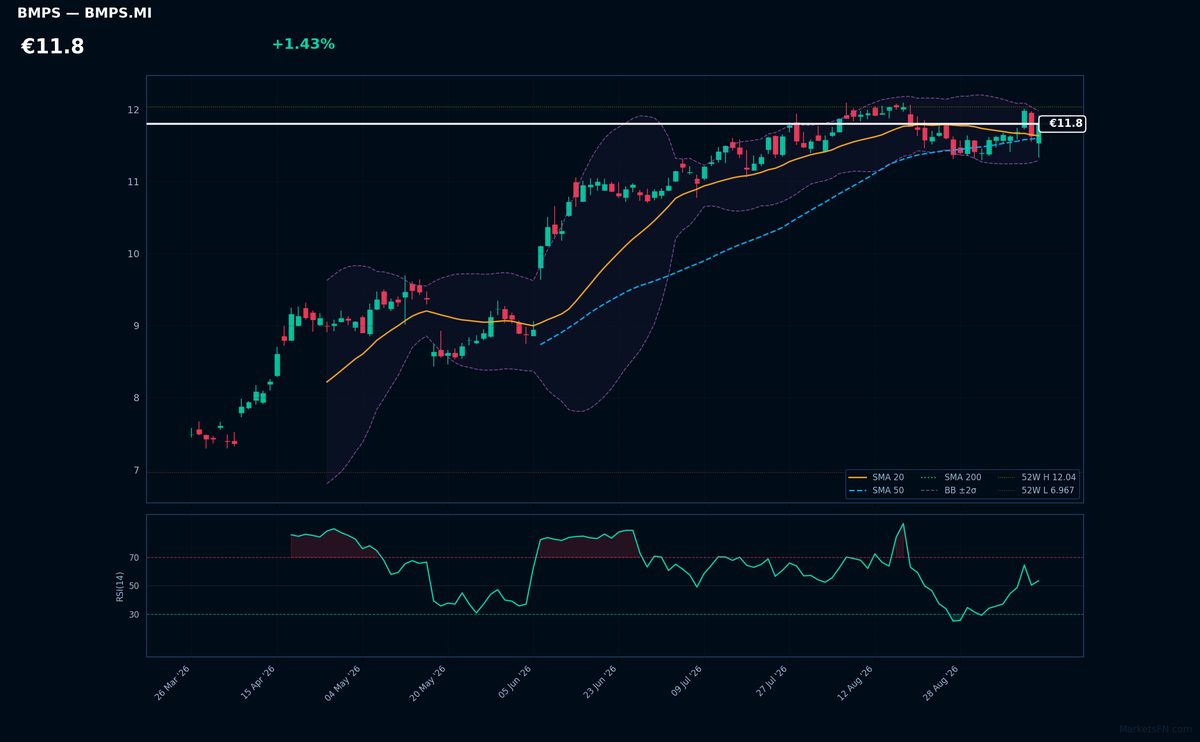1200x742 pixels.
Task: Click the BB ±2σ legend entry
Action: point(949,491)
